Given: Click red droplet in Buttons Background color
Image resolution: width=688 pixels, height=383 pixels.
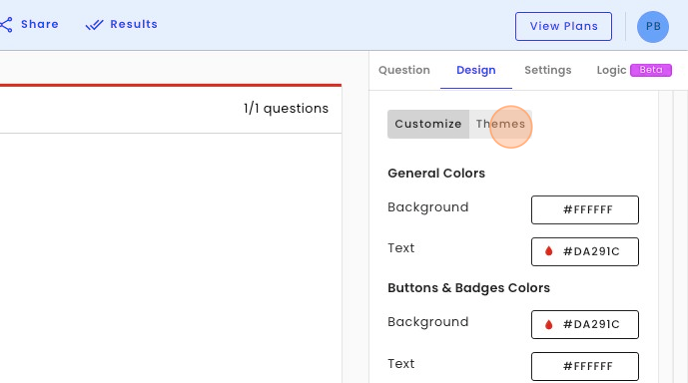Looking at the screenshot, I should pos(548,324).
